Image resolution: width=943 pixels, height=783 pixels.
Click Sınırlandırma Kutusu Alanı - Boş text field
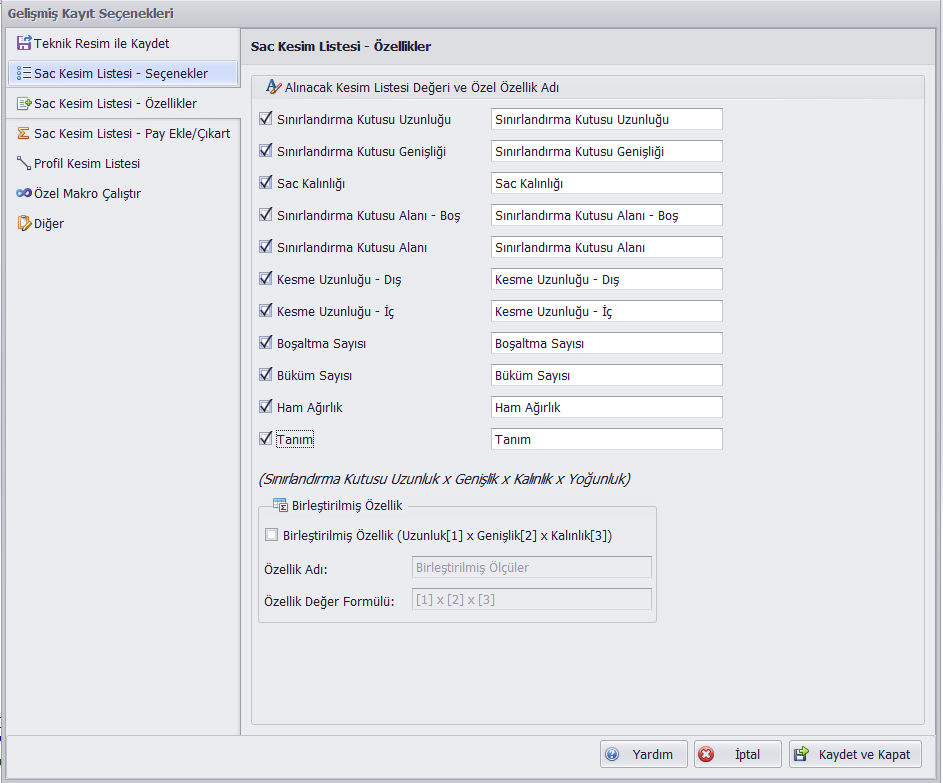tap(606, 215)
